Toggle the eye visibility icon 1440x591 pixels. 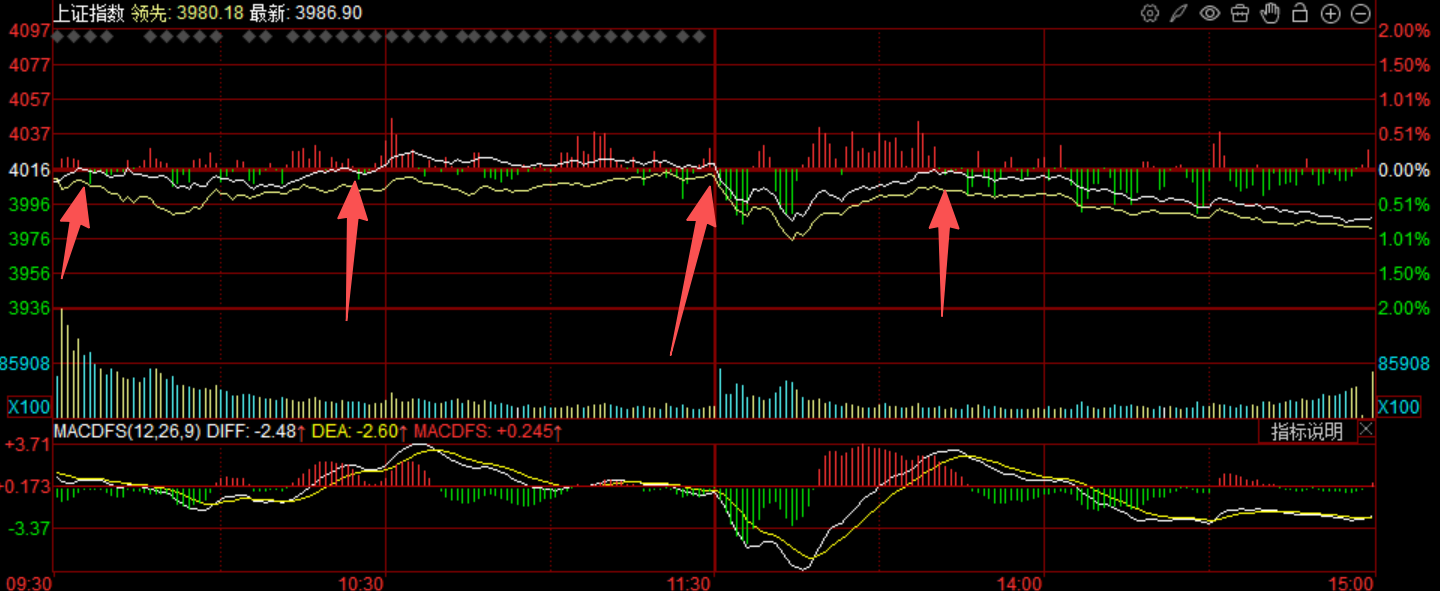[x=1210, y=13]
